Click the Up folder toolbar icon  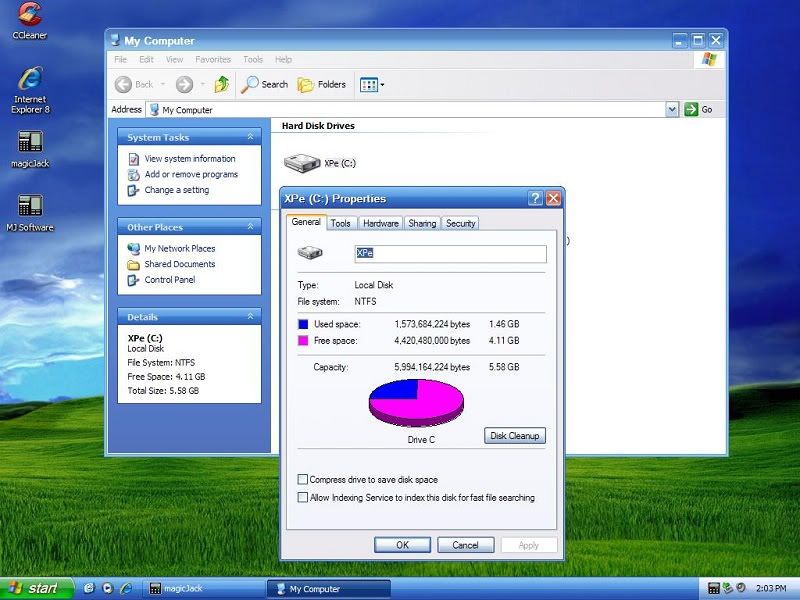click(221, 85)
